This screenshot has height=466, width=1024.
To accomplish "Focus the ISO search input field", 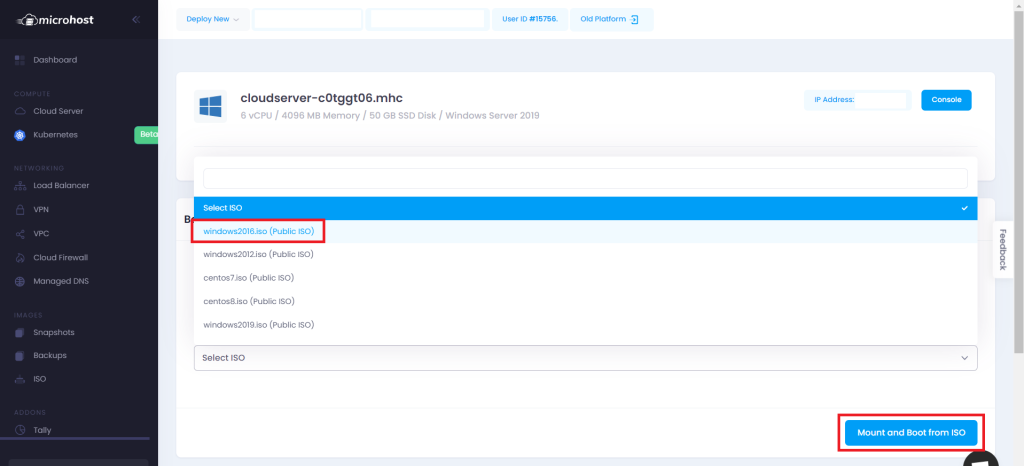I will 585,178.
